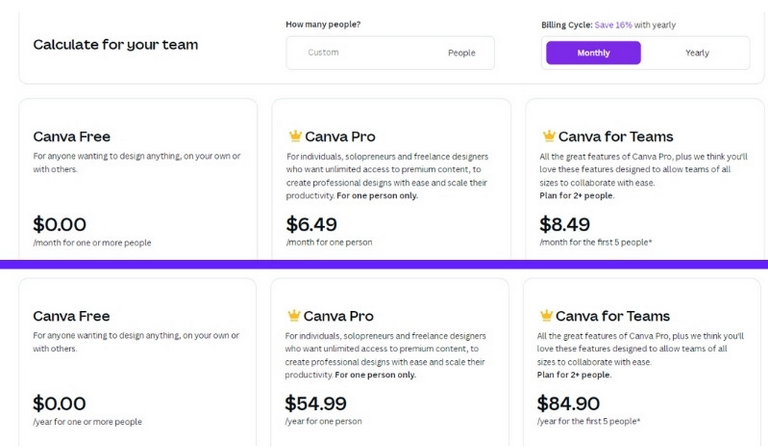Image resolution: width=768 pixels, height=448 pixels.
Task: Select the Canva Pro title priced at $6.49
Action: point(340,137)
